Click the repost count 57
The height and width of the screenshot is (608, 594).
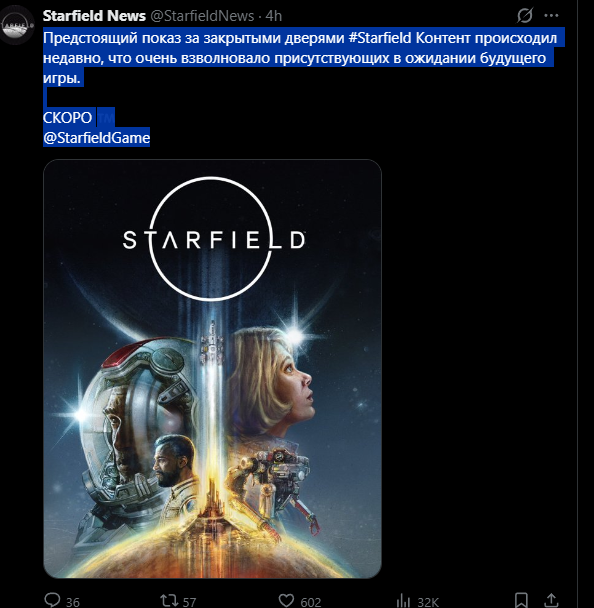click(189, 602)
